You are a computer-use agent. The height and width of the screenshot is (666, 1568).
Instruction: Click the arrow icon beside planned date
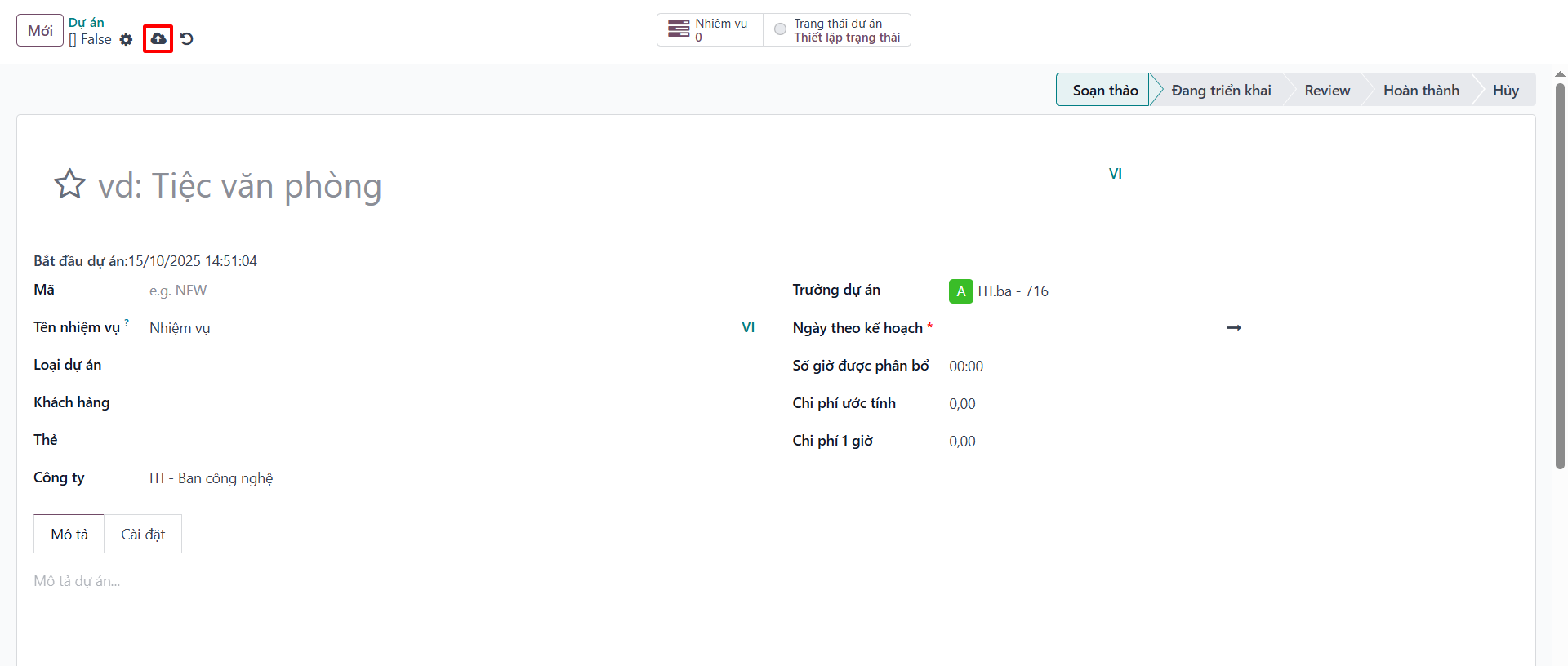1234,327
